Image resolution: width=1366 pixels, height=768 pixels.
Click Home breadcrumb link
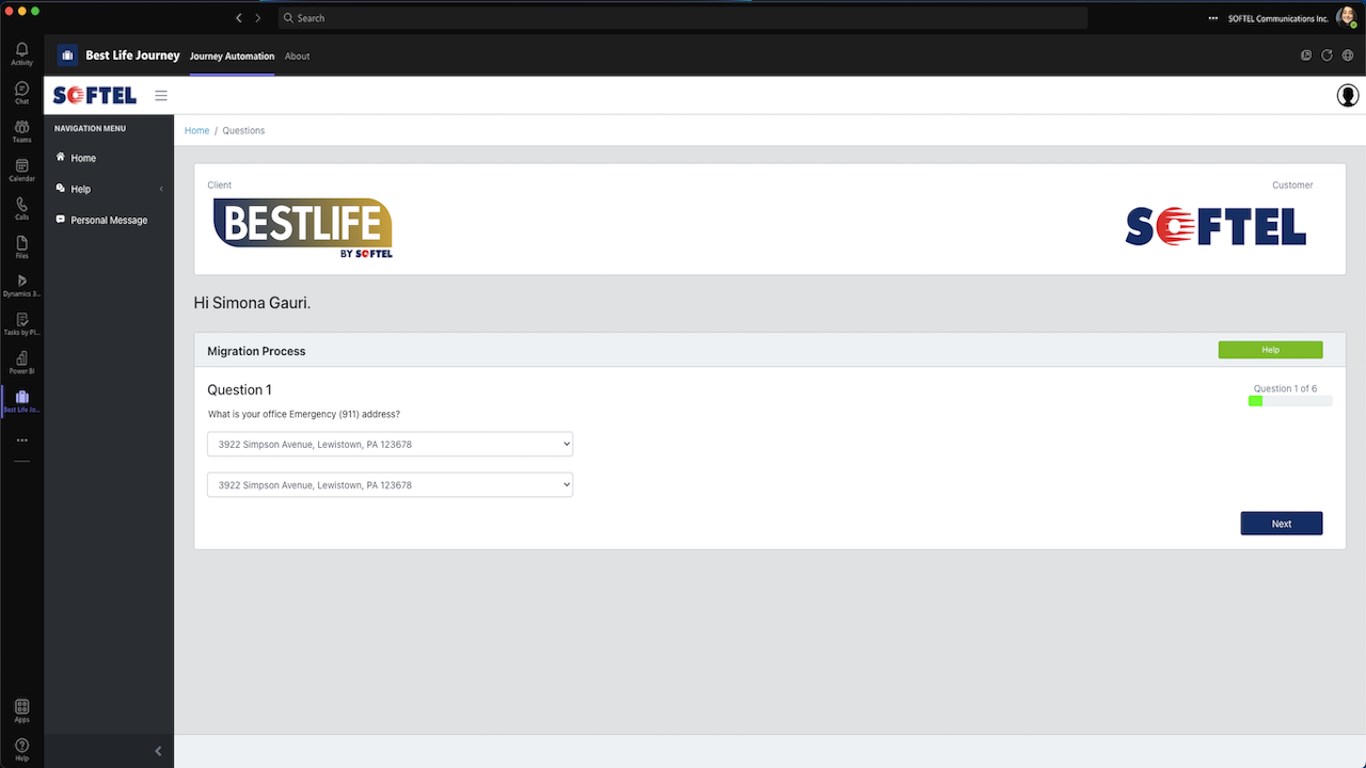pos(197,131)
